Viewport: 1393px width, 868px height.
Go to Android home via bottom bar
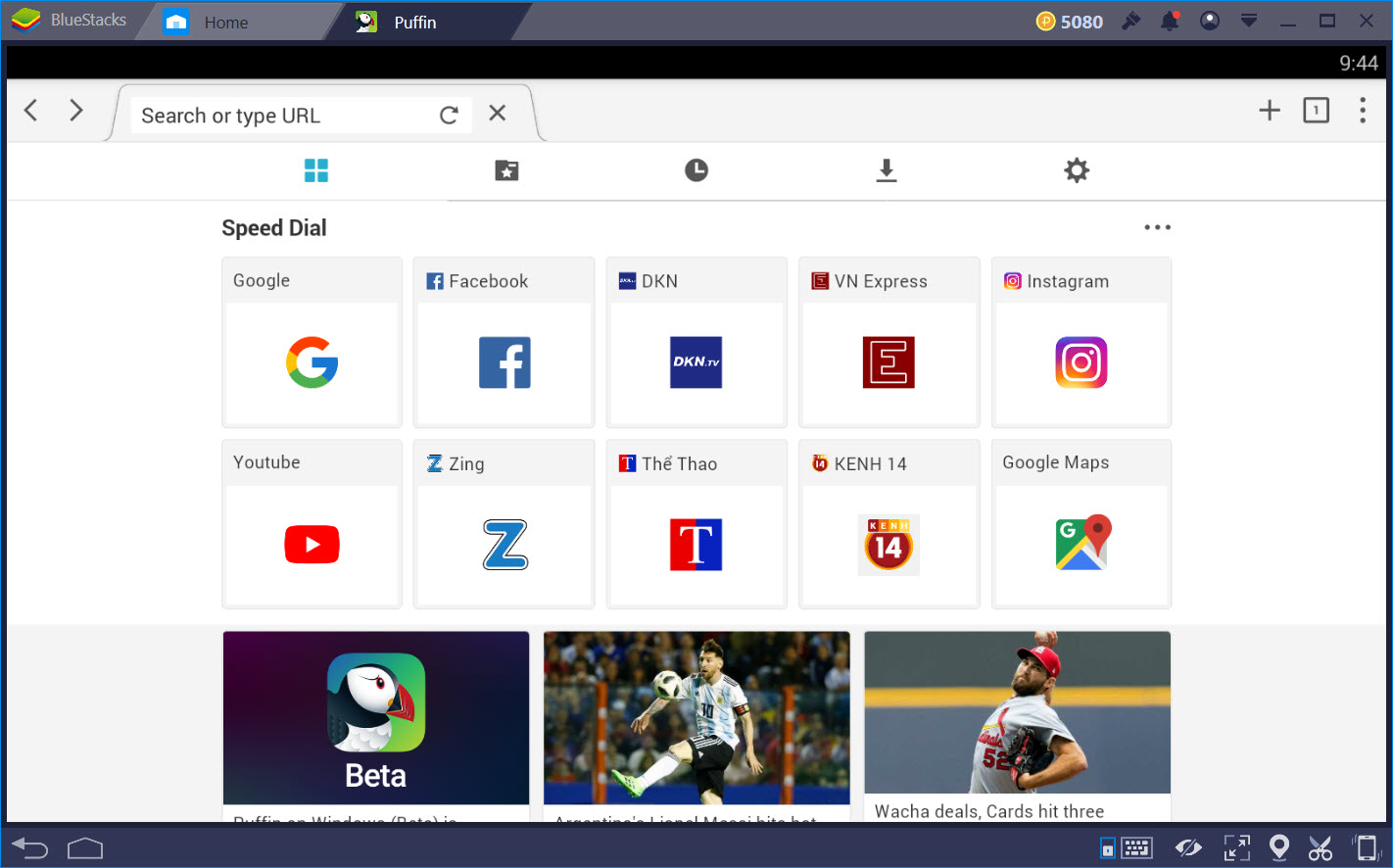85,848
